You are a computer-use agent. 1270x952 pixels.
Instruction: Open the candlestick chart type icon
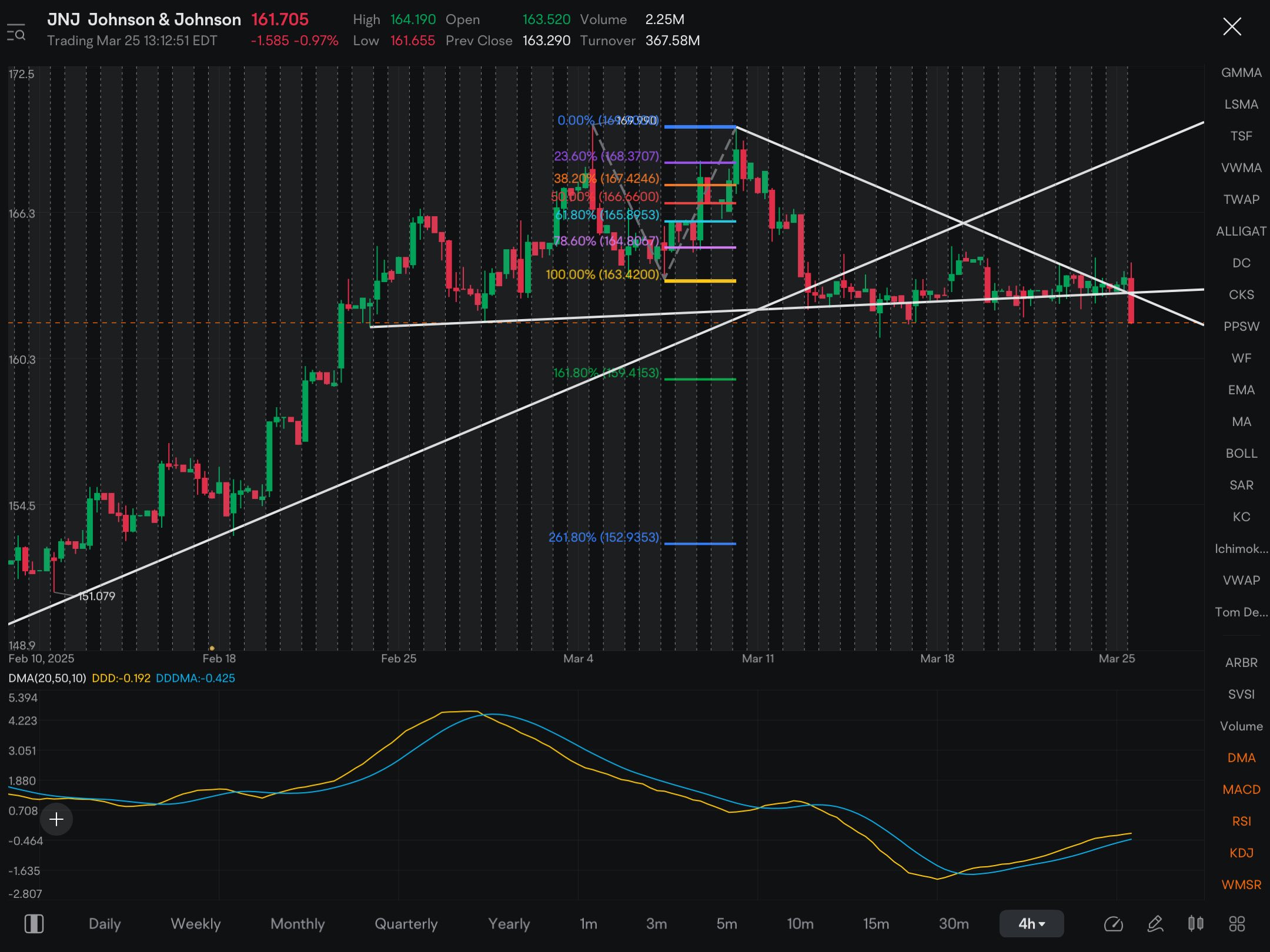1196,924
